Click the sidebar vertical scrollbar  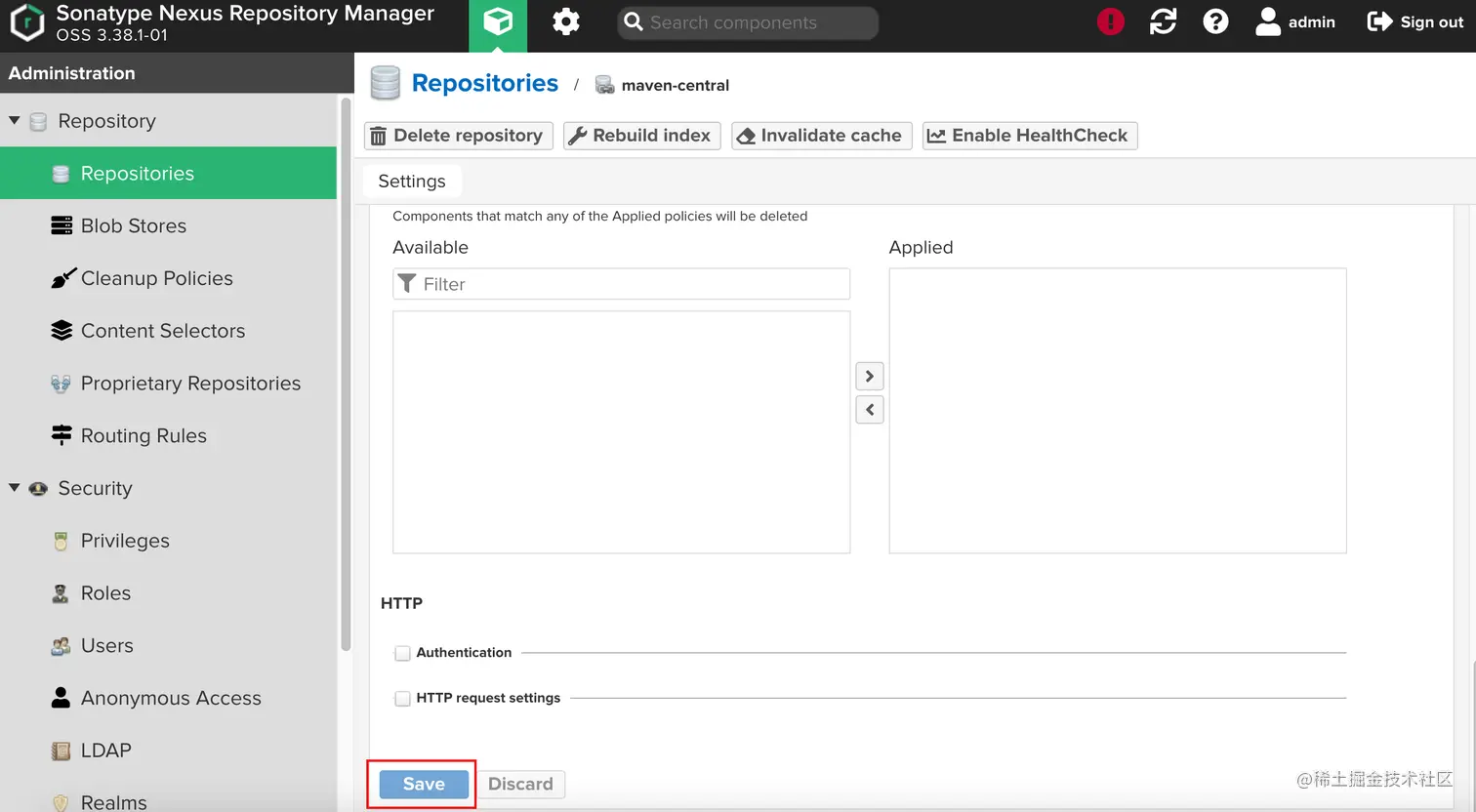(x=346, y=374)
